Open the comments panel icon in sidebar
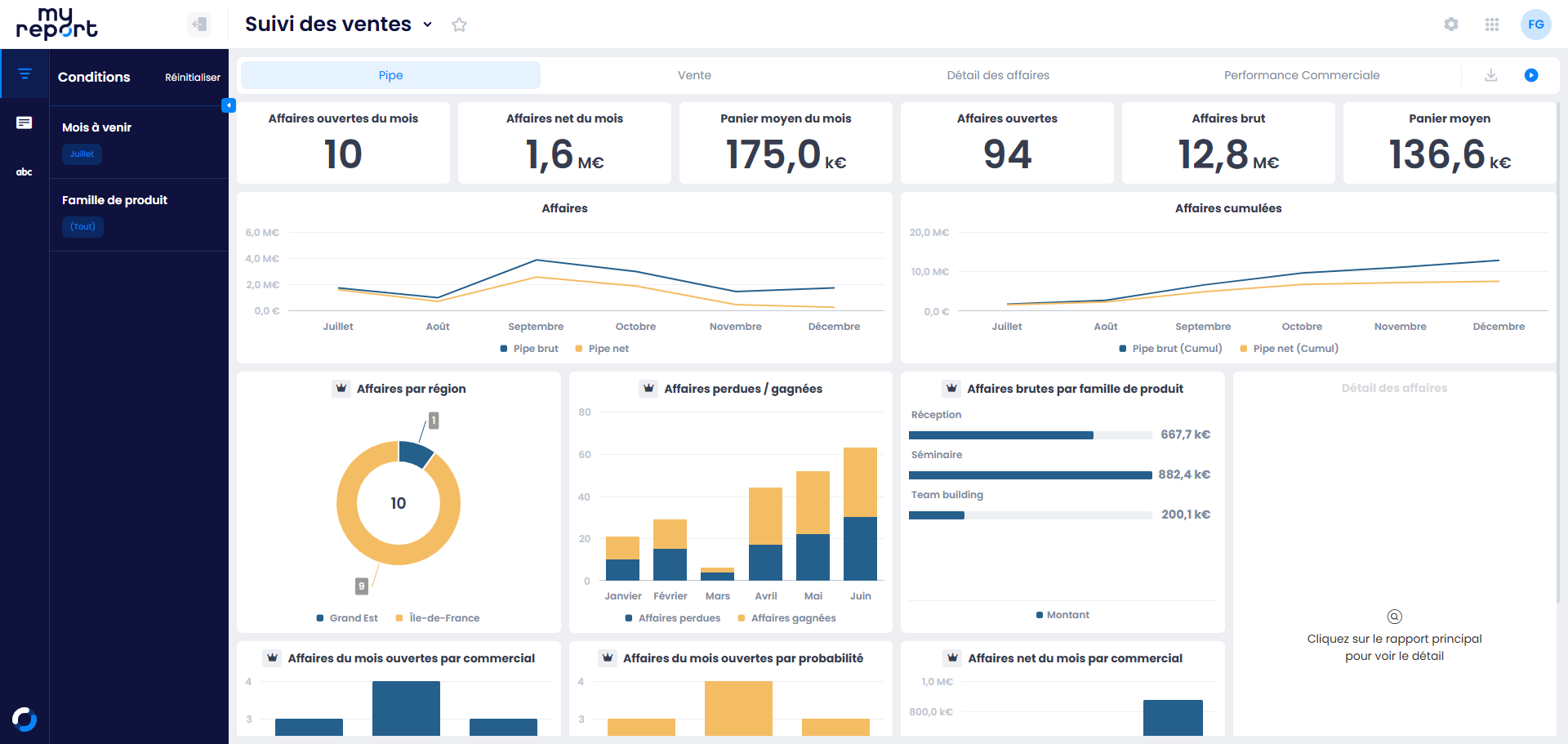Screen dimensions: 1568x744 click(24, 123)
